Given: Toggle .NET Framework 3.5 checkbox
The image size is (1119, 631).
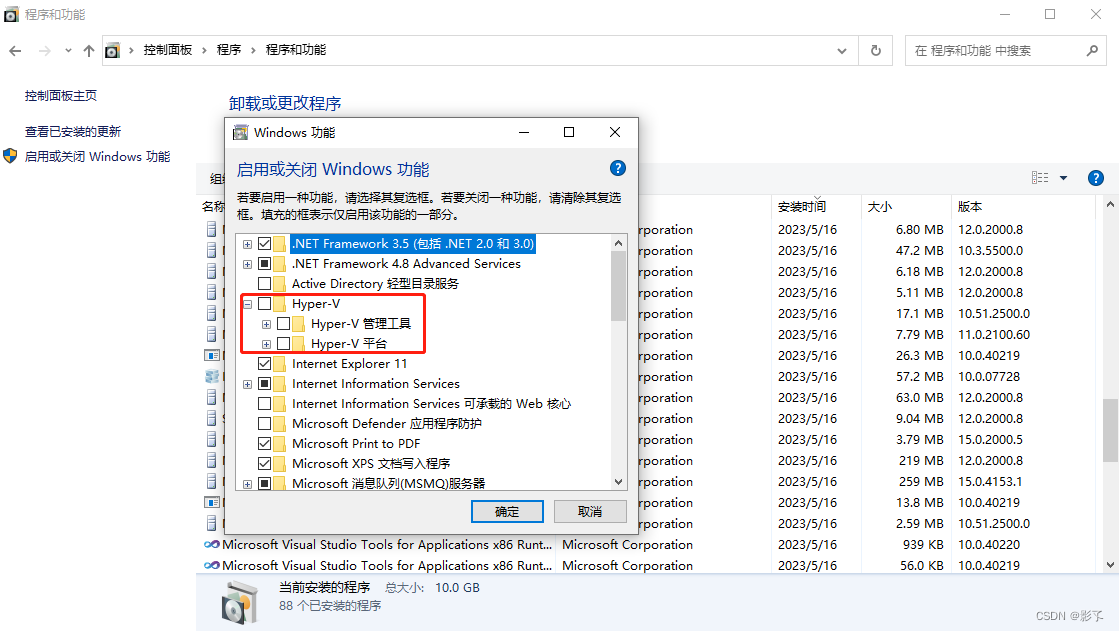Looking at the screenshot, I should point(264,243).
